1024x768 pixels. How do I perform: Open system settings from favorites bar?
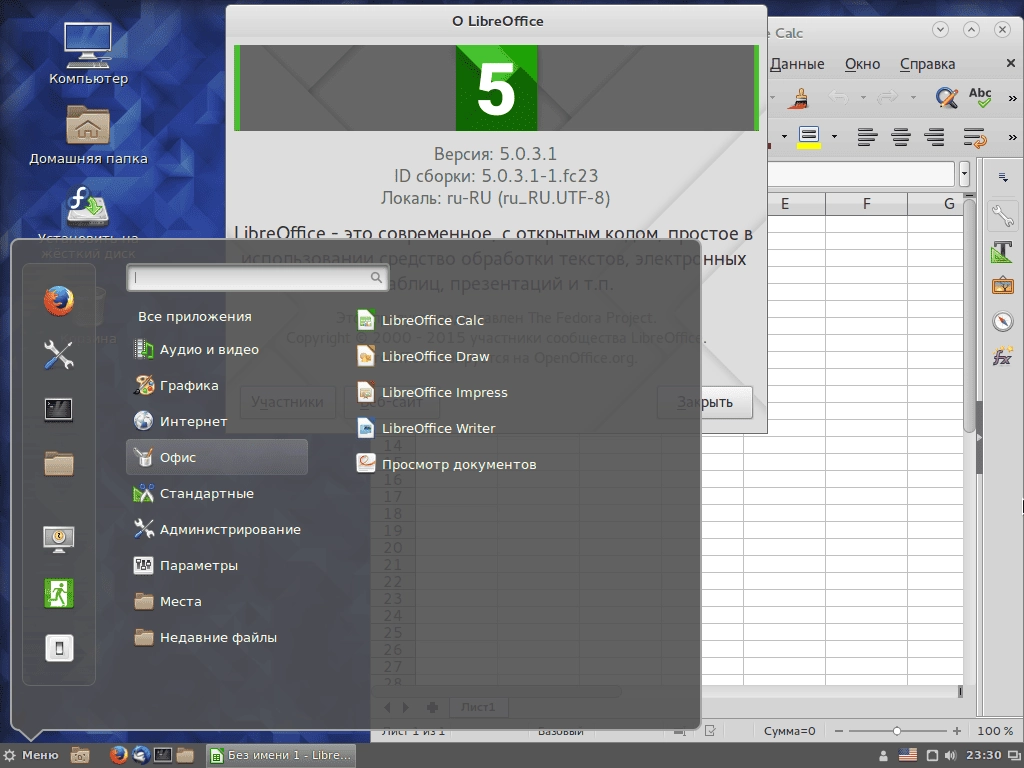click(59, 355)
